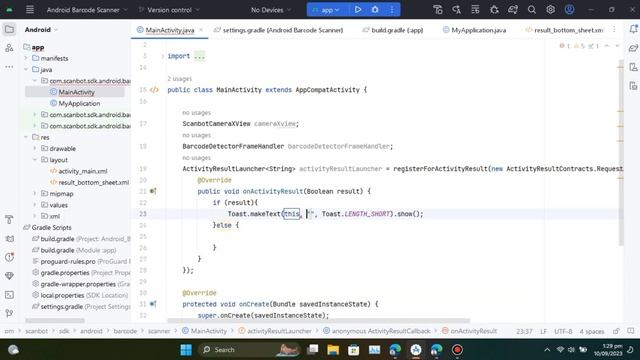Open the No Devices selector

(271, 10)
